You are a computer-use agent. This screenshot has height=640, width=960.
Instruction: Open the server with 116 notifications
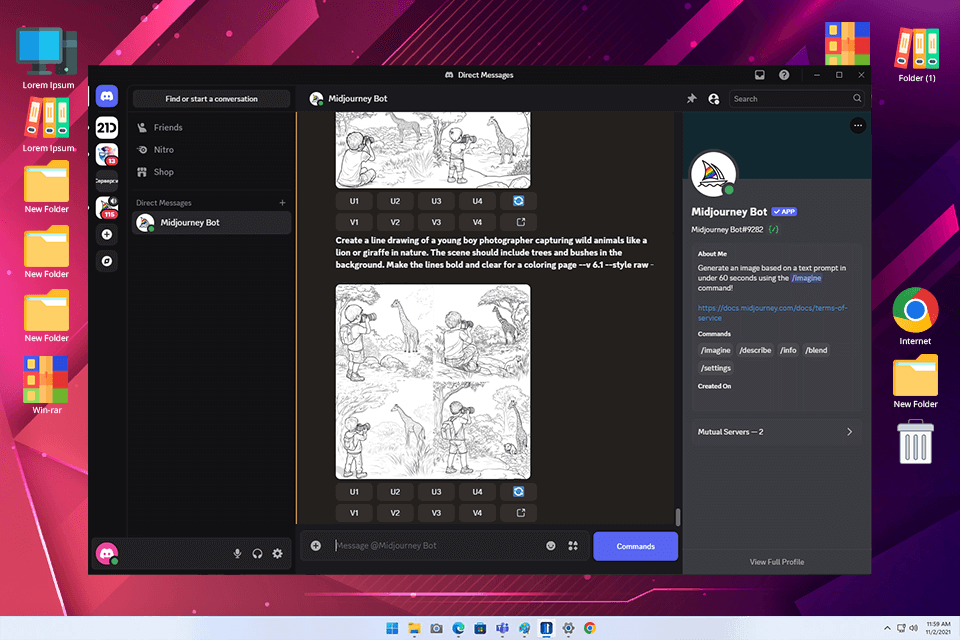(x=107, y=208)
